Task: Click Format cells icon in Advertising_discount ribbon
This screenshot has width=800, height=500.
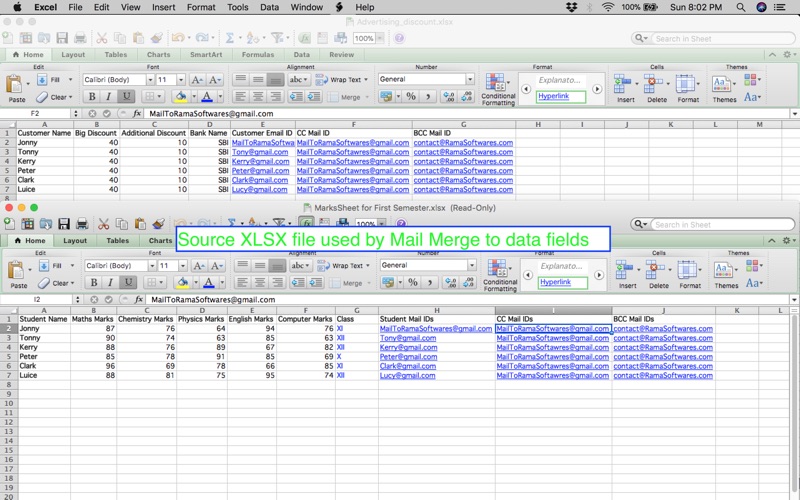Action: (685, 83)
